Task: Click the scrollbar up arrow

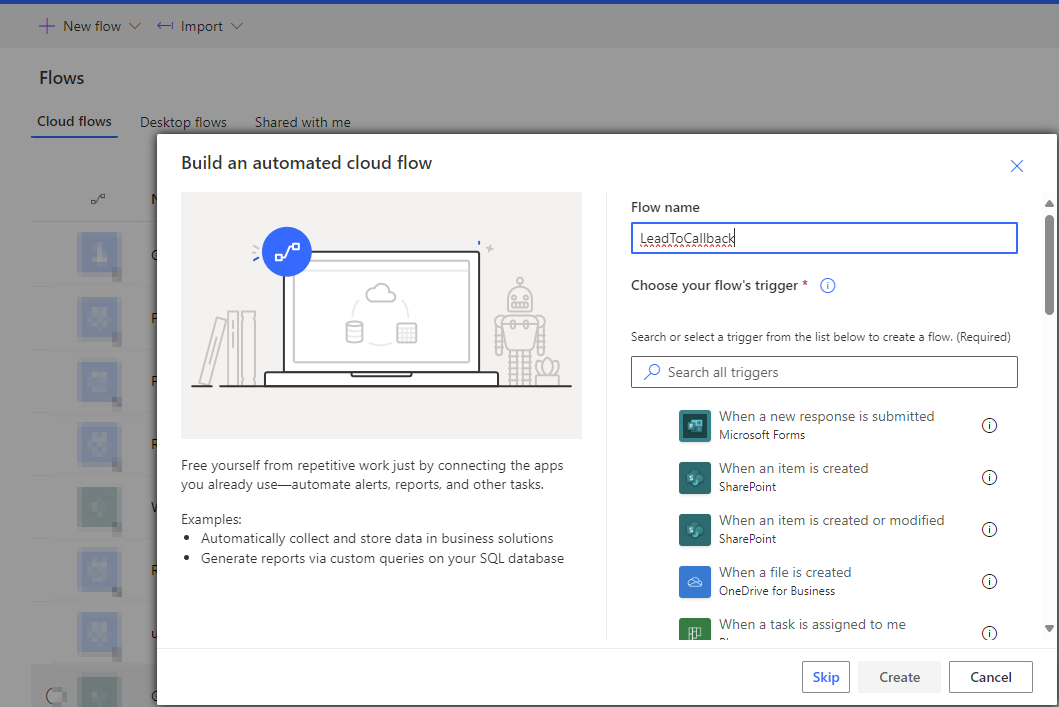Action: pyautogui.click(x=1049, y=203)
